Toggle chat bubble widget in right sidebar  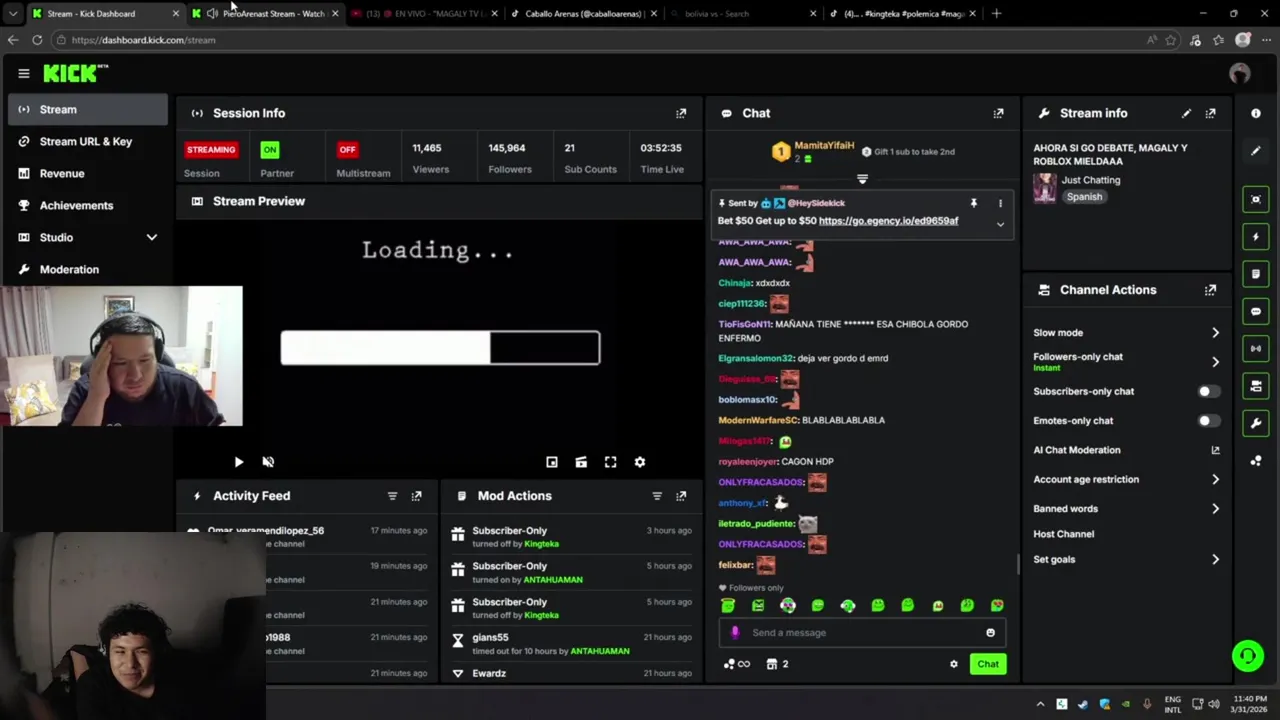tap(1256, 311)
